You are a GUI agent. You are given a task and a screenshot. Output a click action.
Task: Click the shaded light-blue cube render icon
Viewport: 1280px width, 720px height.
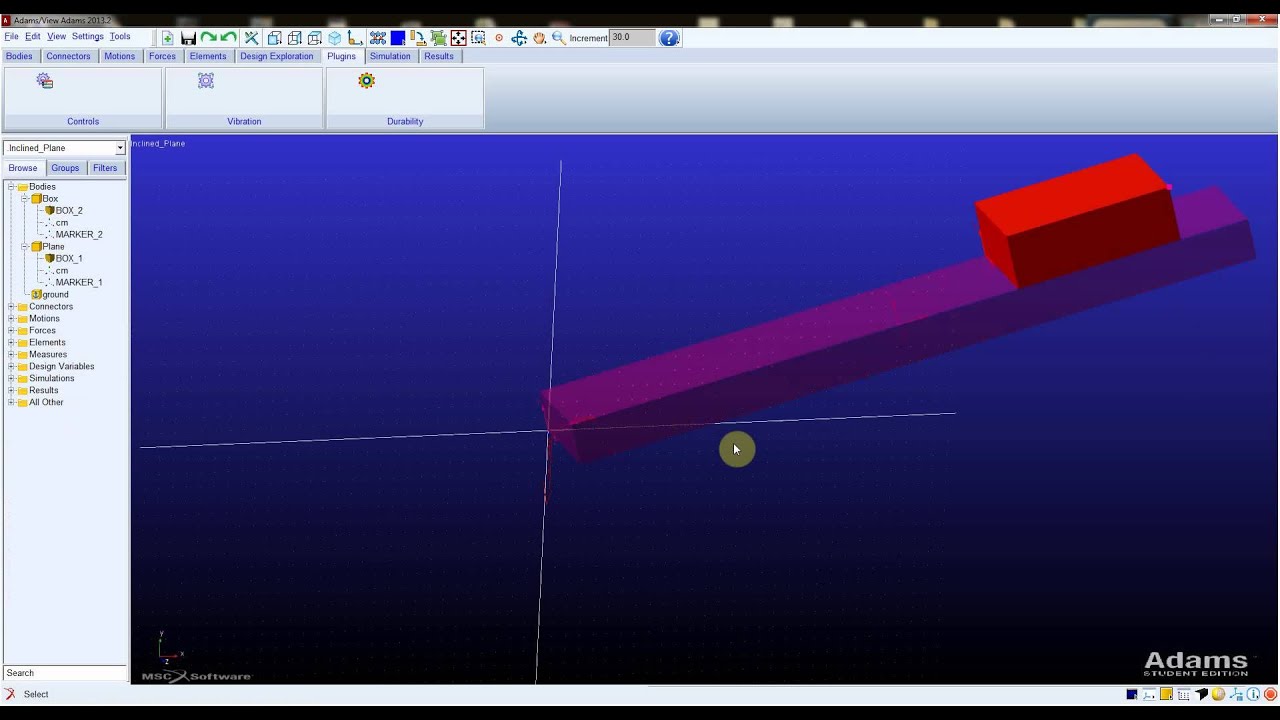point(335,38)
